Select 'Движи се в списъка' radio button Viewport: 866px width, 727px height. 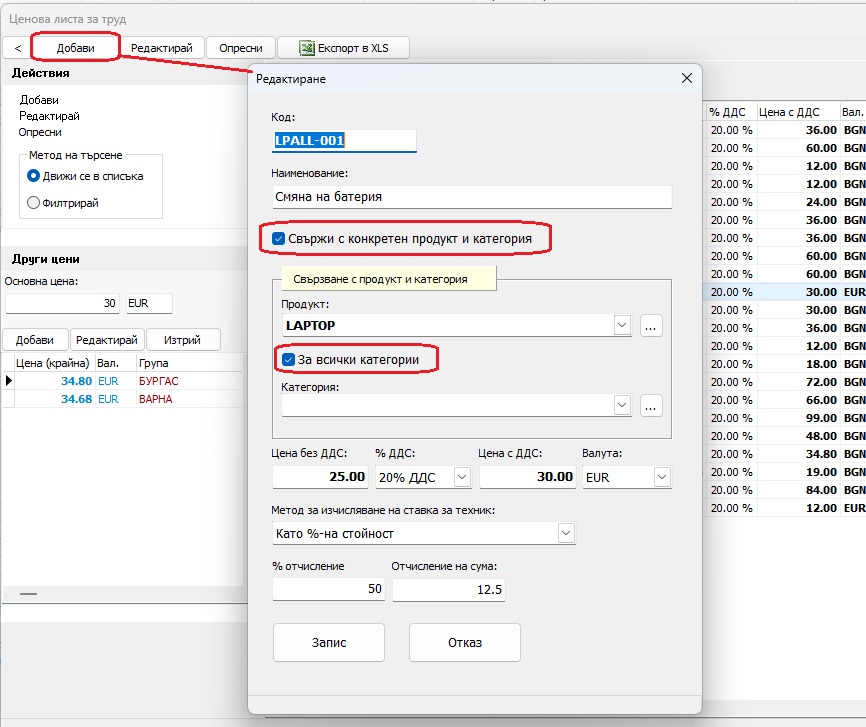pyautogui.click(x=33, y=176)
